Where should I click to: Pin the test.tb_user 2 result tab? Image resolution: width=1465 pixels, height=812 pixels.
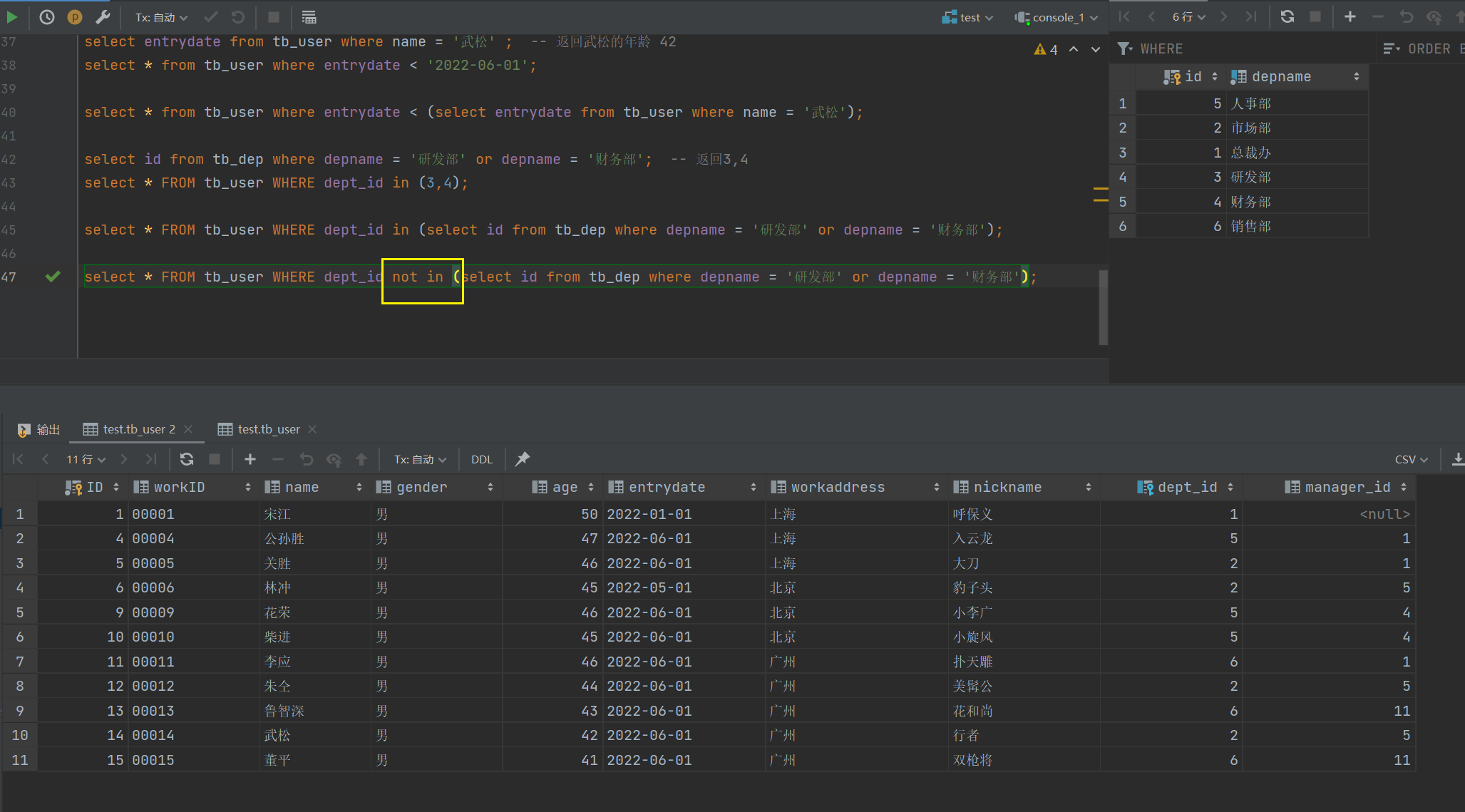523,459
